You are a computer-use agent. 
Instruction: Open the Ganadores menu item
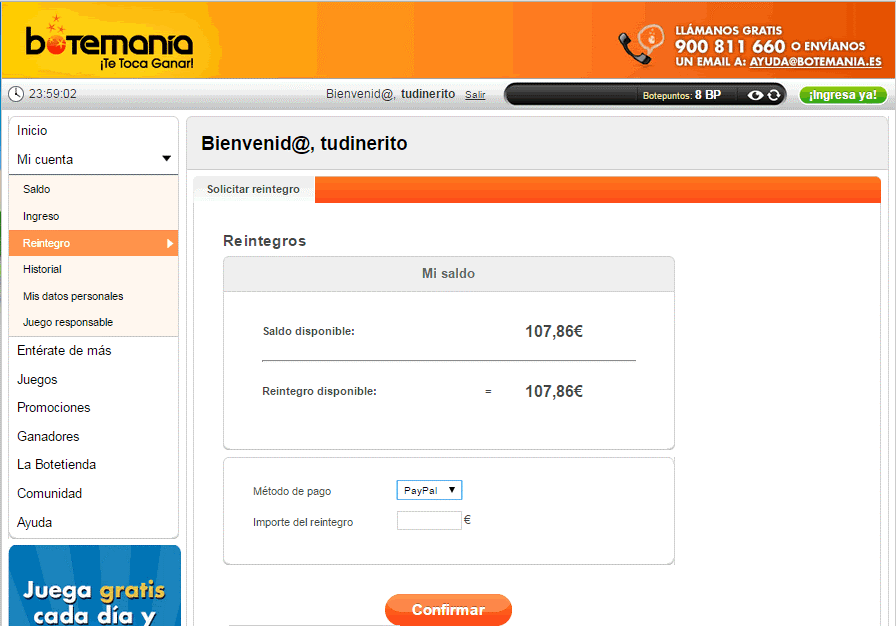point(48,436)
